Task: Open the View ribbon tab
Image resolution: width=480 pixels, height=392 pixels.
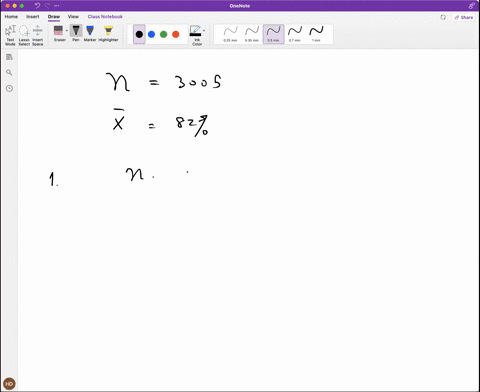Action: 73,17
